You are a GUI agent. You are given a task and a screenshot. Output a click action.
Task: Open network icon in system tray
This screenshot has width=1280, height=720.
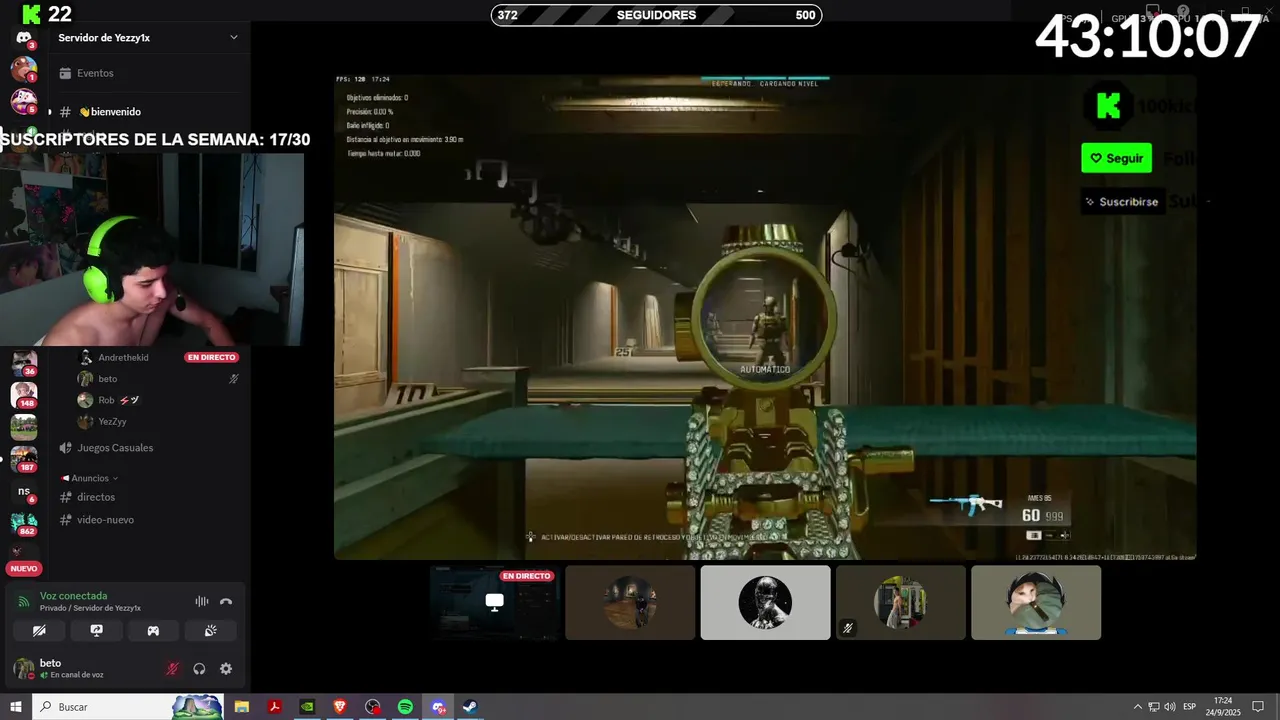[x=1154, y=707]
